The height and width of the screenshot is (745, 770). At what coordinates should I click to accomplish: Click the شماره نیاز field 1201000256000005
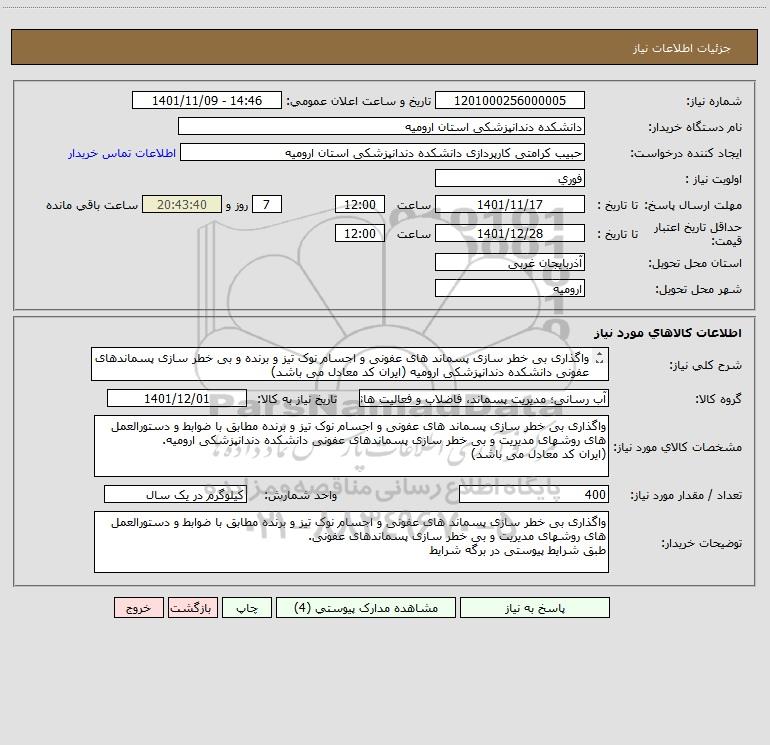(x=510, y=100)
